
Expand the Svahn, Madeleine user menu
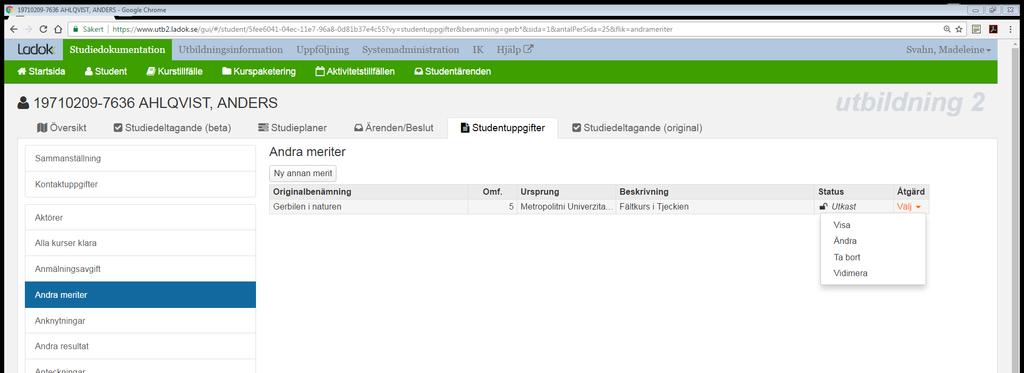tap(948, 50)
